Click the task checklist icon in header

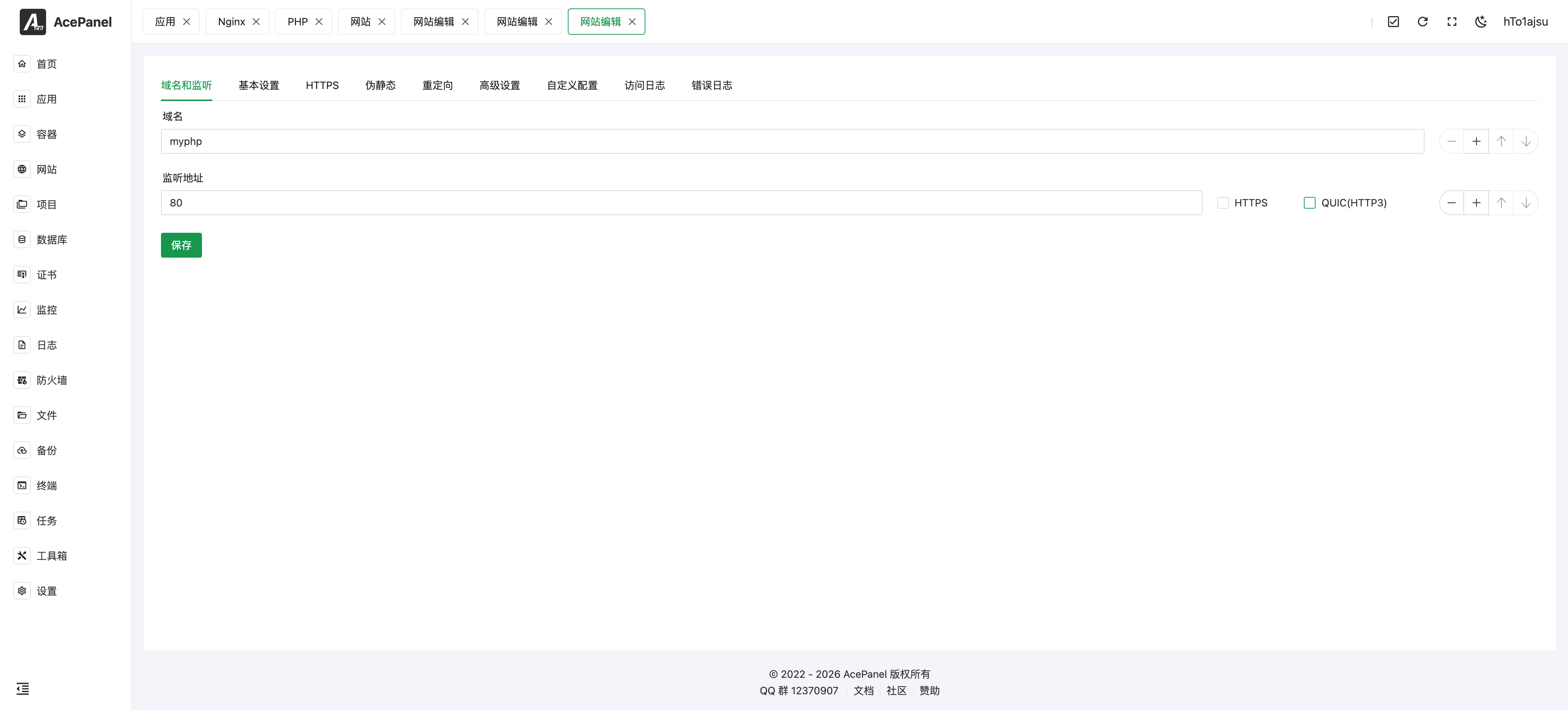click(x=1393, y=22)
